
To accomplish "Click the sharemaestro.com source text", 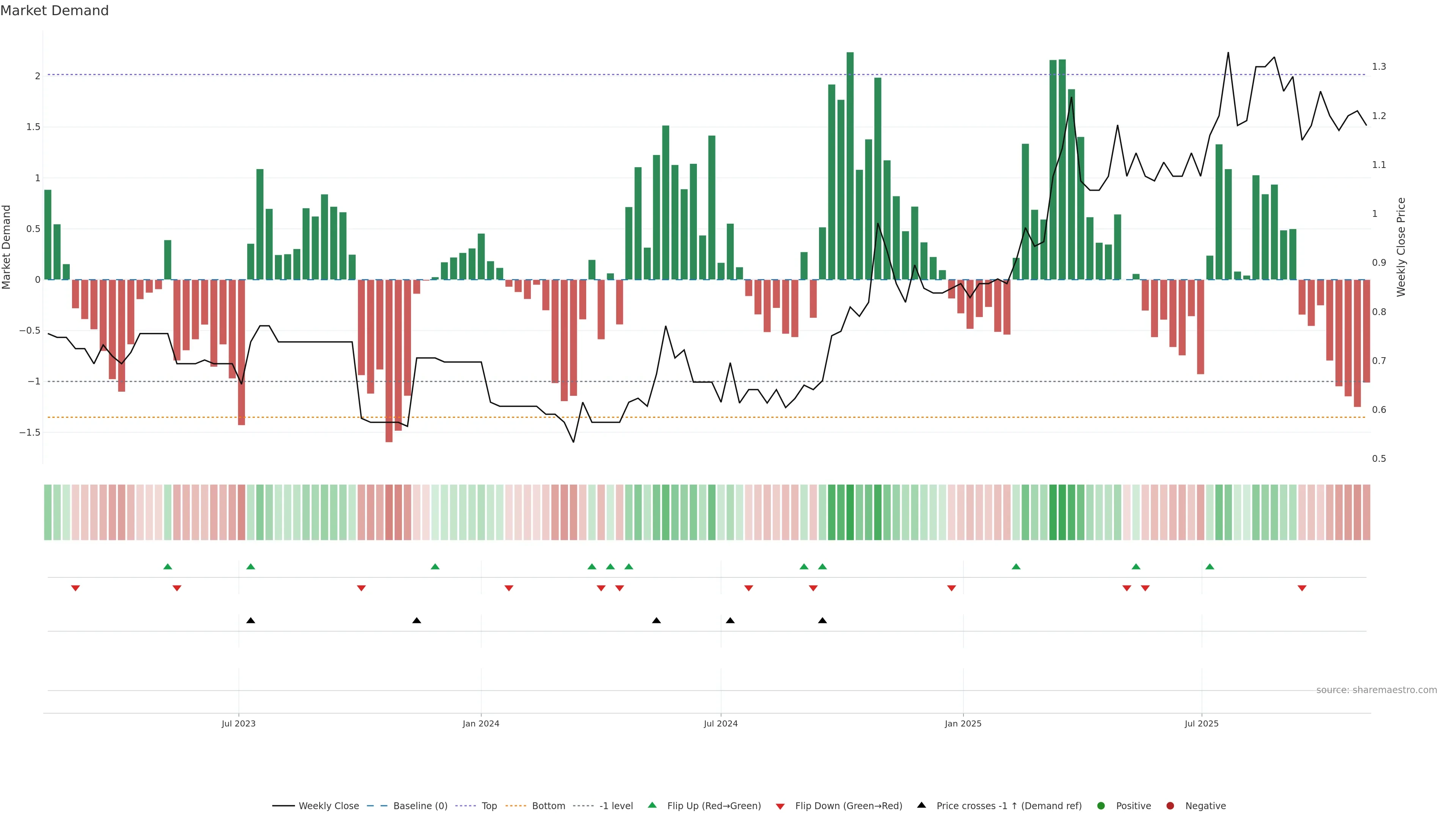I will [x=1376, y=690].
